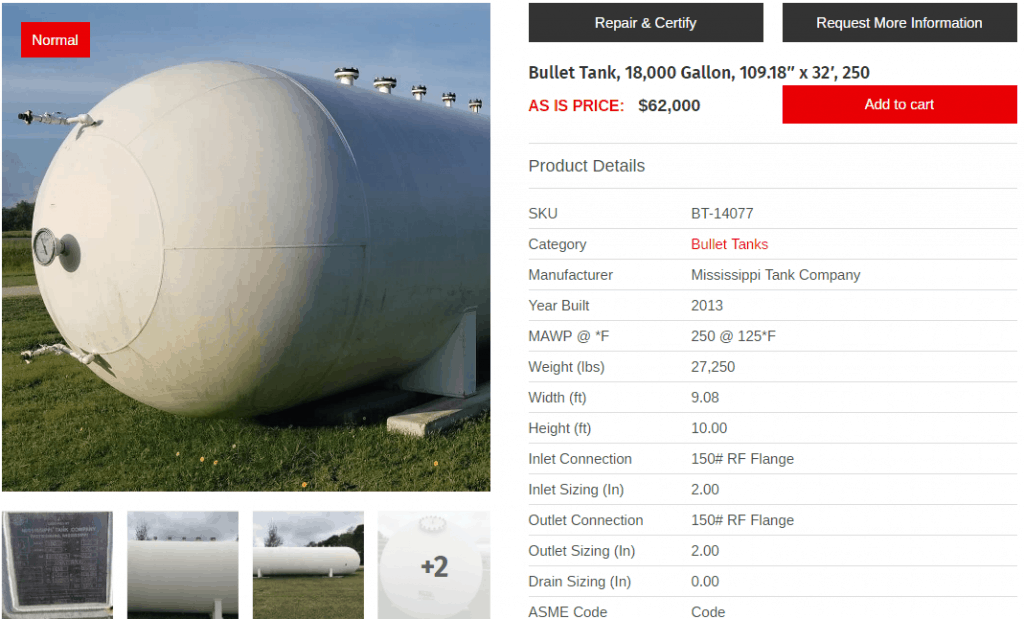Add the bullet tank to cart

tap(899, 104)
